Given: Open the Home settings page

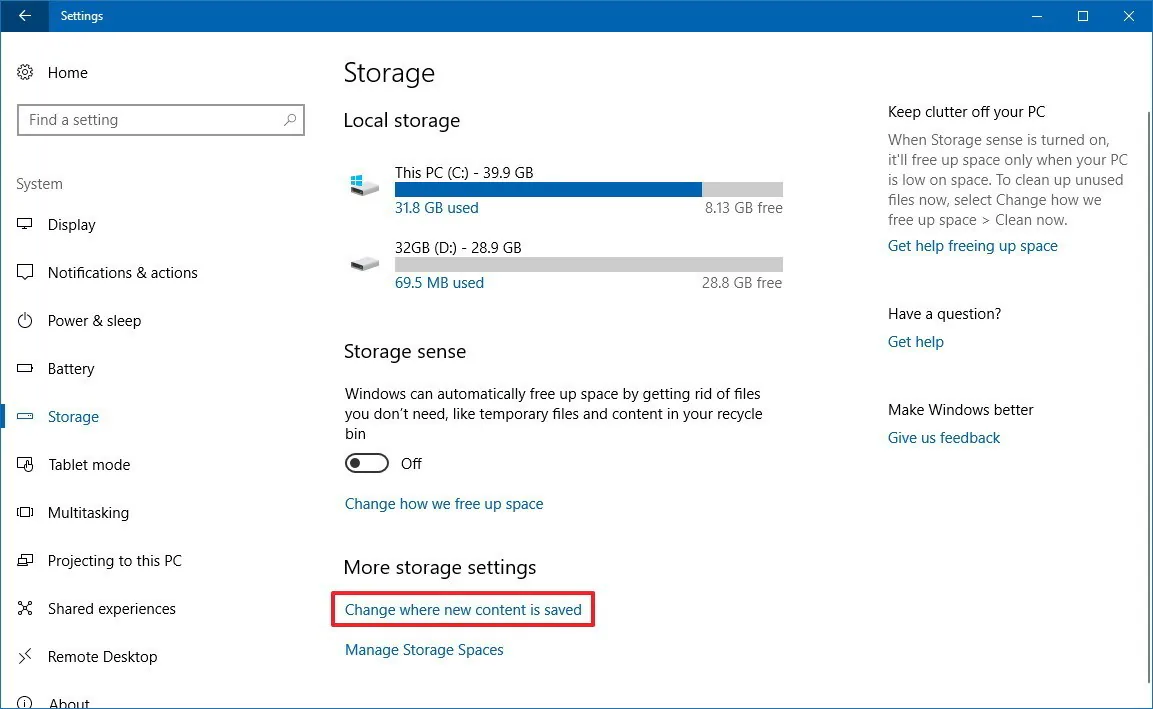Looking at the screenshot, I should click(x=68, y=72).
